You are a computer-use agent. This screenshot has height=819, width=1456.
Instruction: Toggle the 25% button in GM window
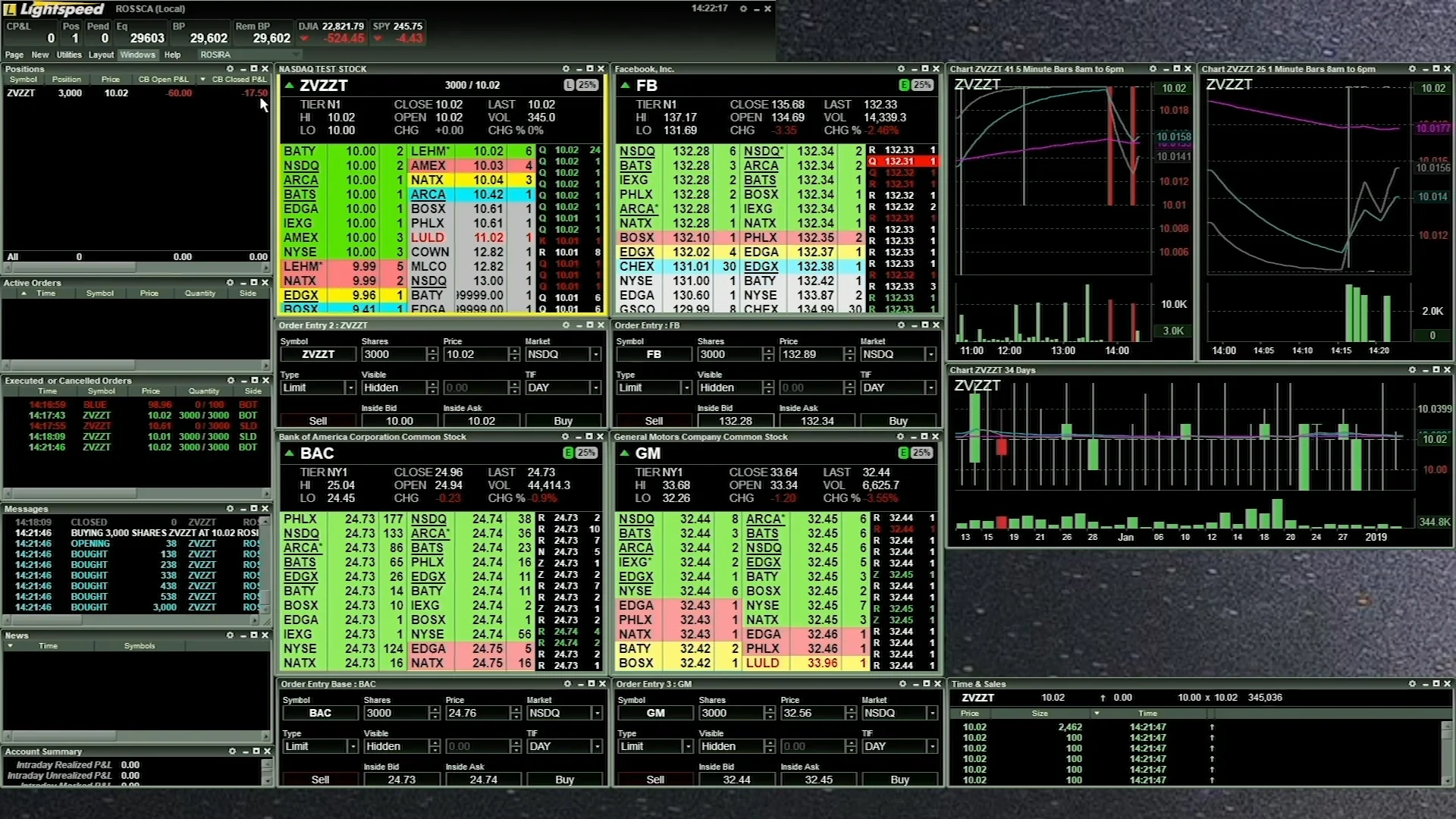point(921,453)
